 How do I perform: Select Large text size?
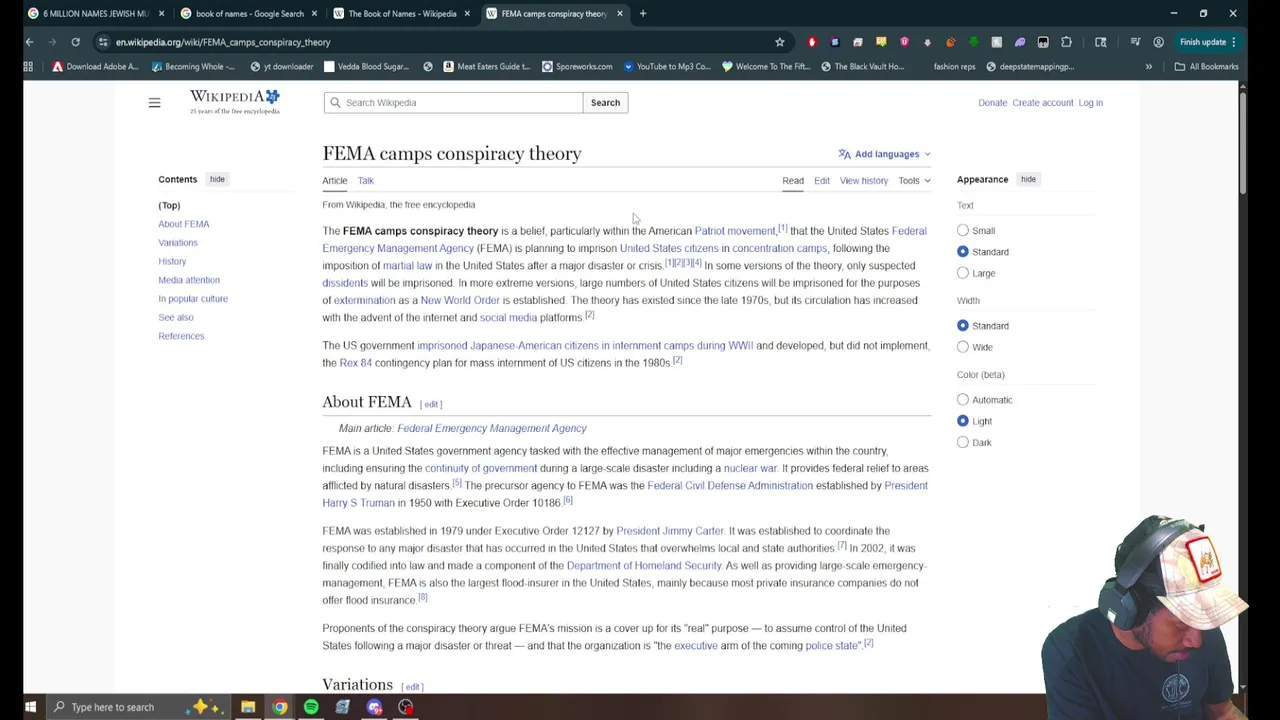(x=963, y=273)
